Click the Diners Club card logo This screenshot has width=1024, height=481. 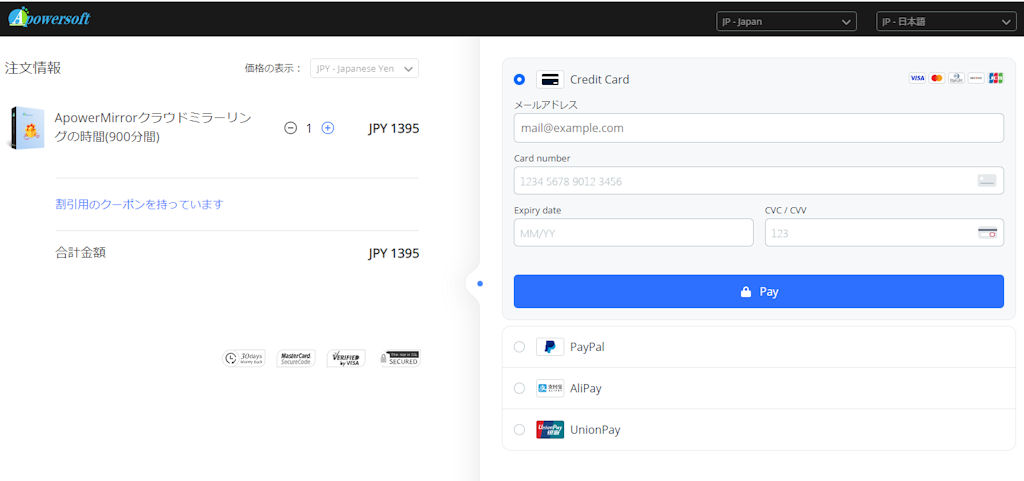[x=956, y=78]
